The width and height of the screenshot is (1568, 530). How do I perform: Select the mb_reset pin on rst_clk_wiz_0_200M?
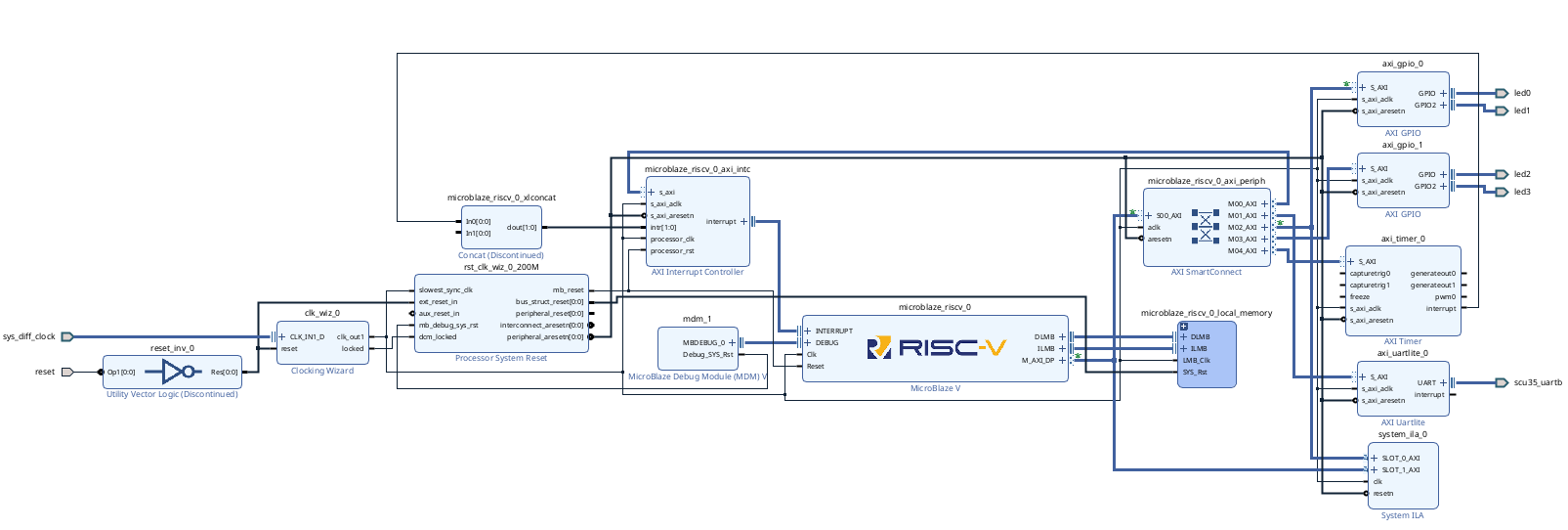(x=568, y=290)
